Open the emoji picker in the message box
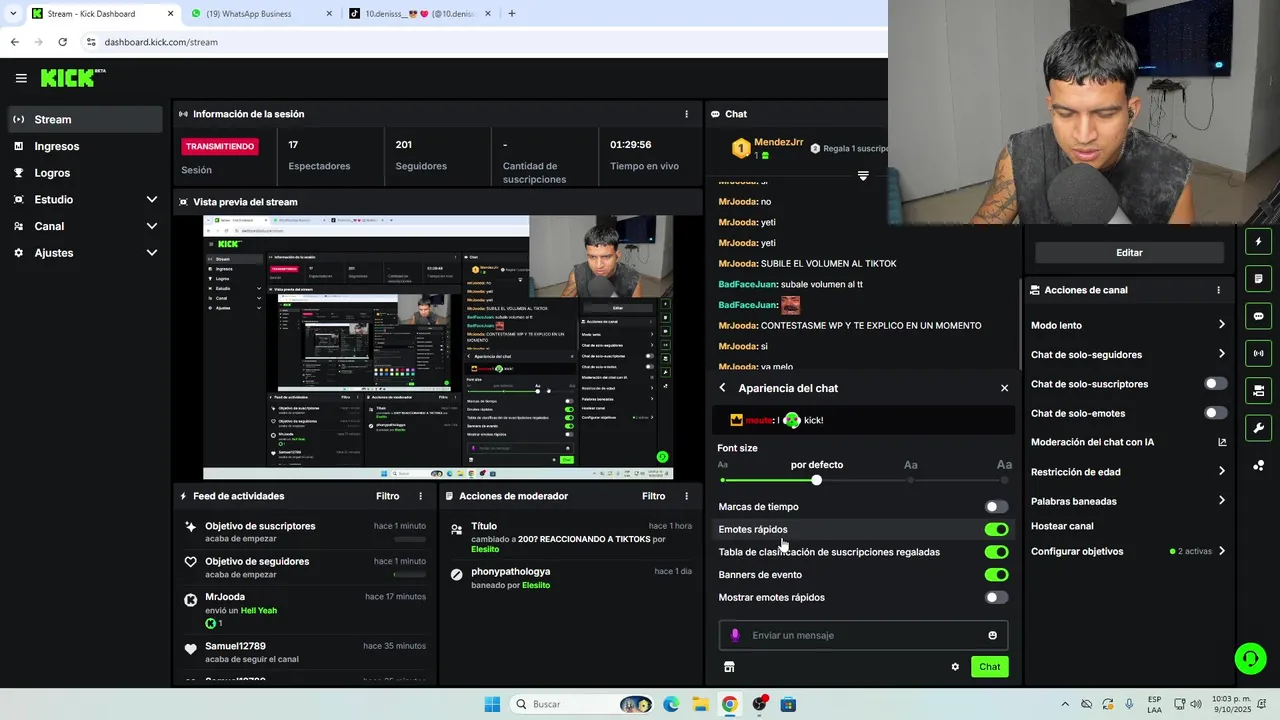 click(992, 635)
